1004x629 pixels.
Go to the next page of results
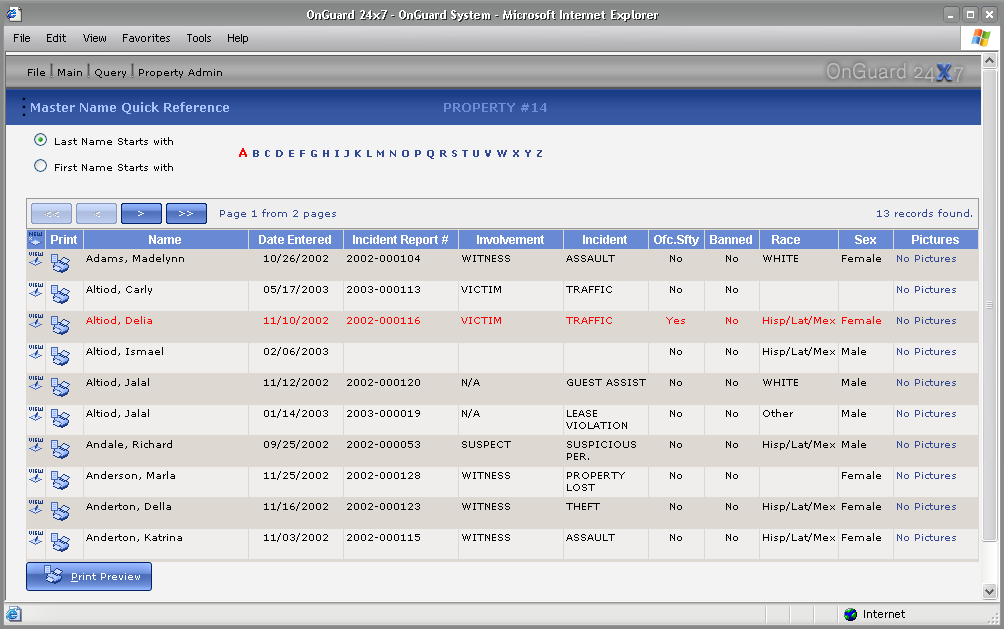[x=142, y=213]
